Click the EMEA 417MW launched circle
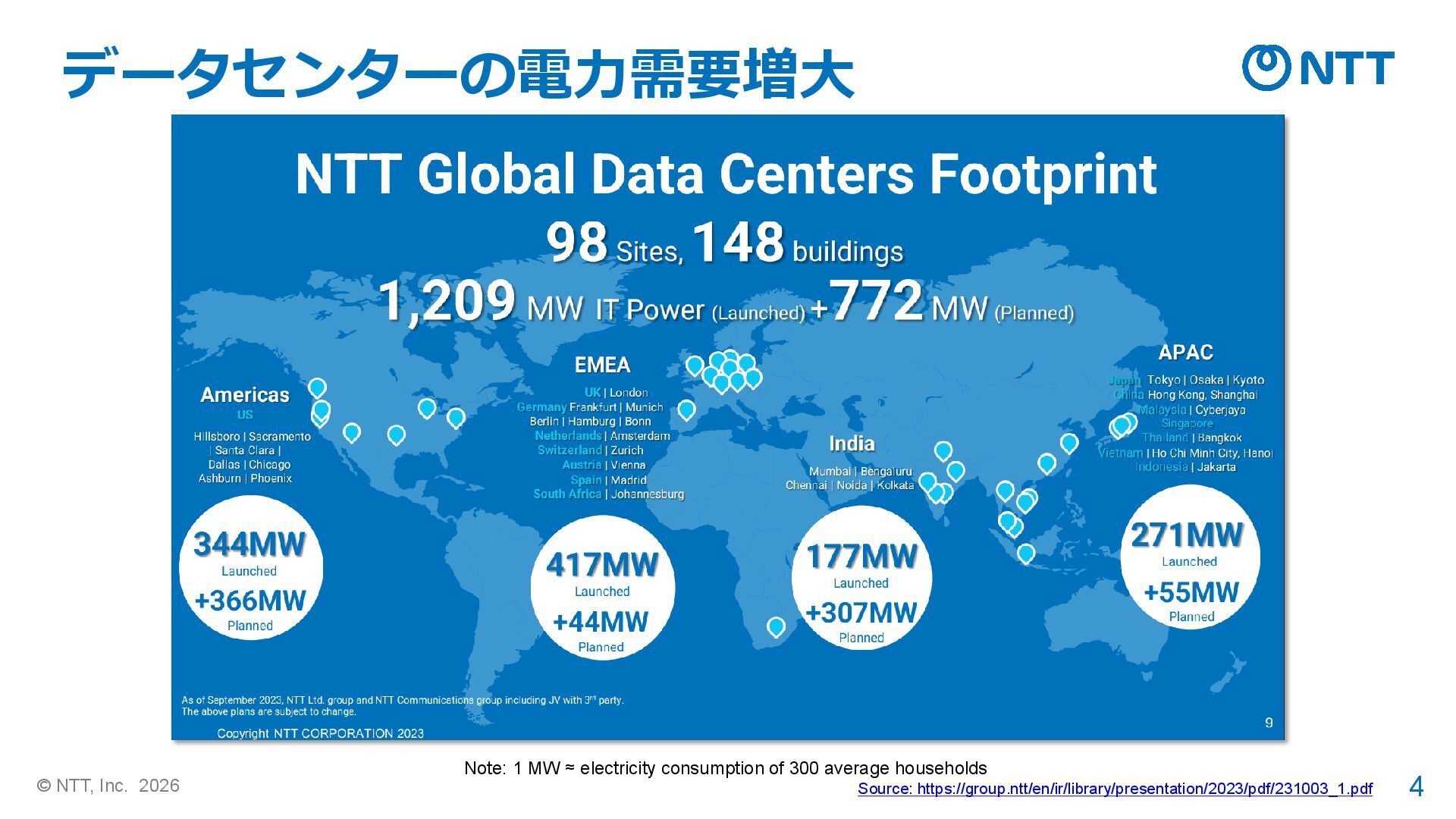This screenshot has height=819, width=1456. click(x=602, y=588)
